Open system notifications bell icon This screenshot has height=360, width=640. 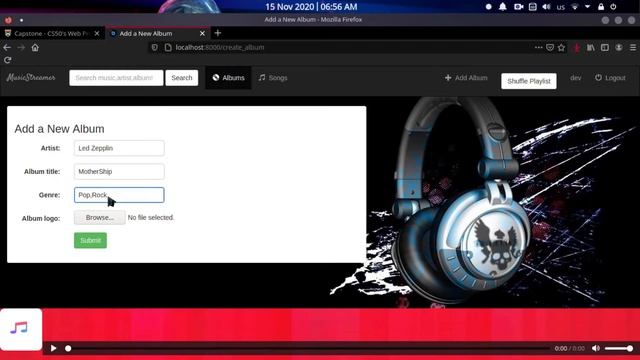click(x=502, y=7)
